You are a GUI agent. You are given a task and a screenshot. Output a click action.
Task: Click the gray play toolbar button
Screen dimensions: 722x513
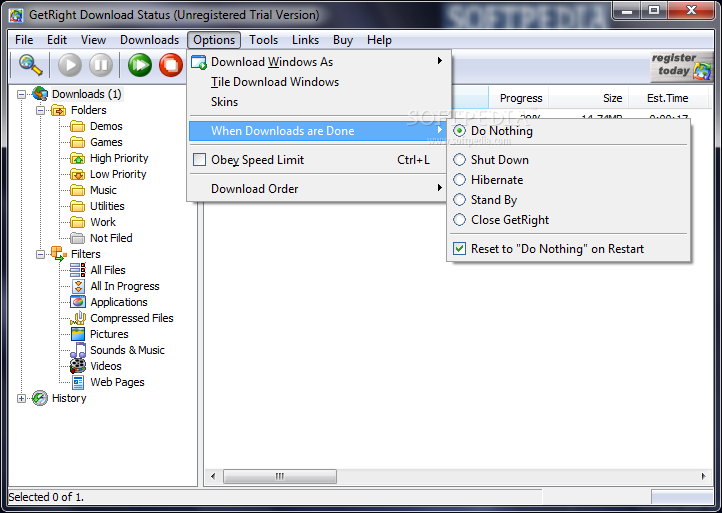point(70,64)
